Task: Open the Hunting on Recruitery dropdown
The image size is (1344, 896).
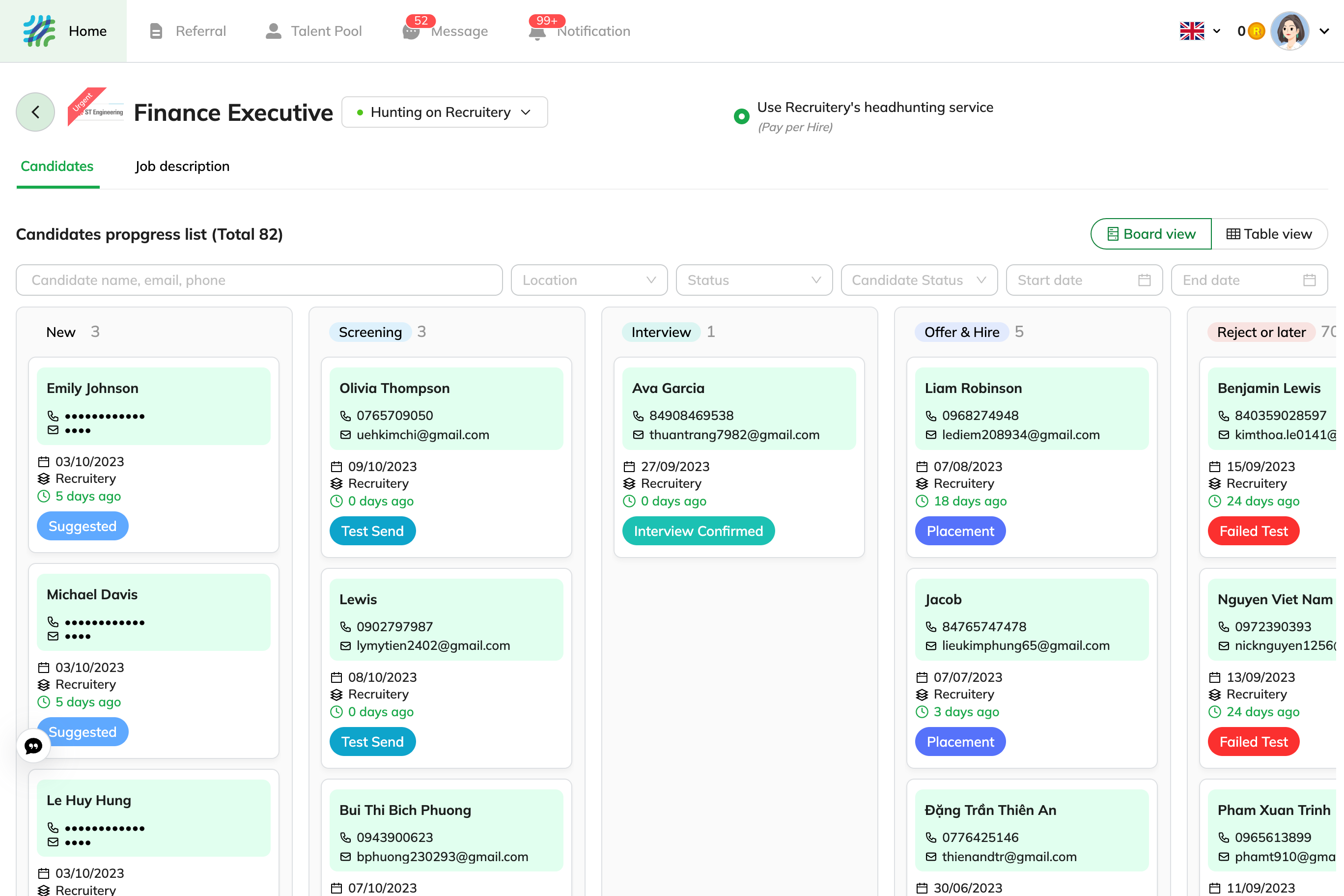Action: tap(444, 112)
